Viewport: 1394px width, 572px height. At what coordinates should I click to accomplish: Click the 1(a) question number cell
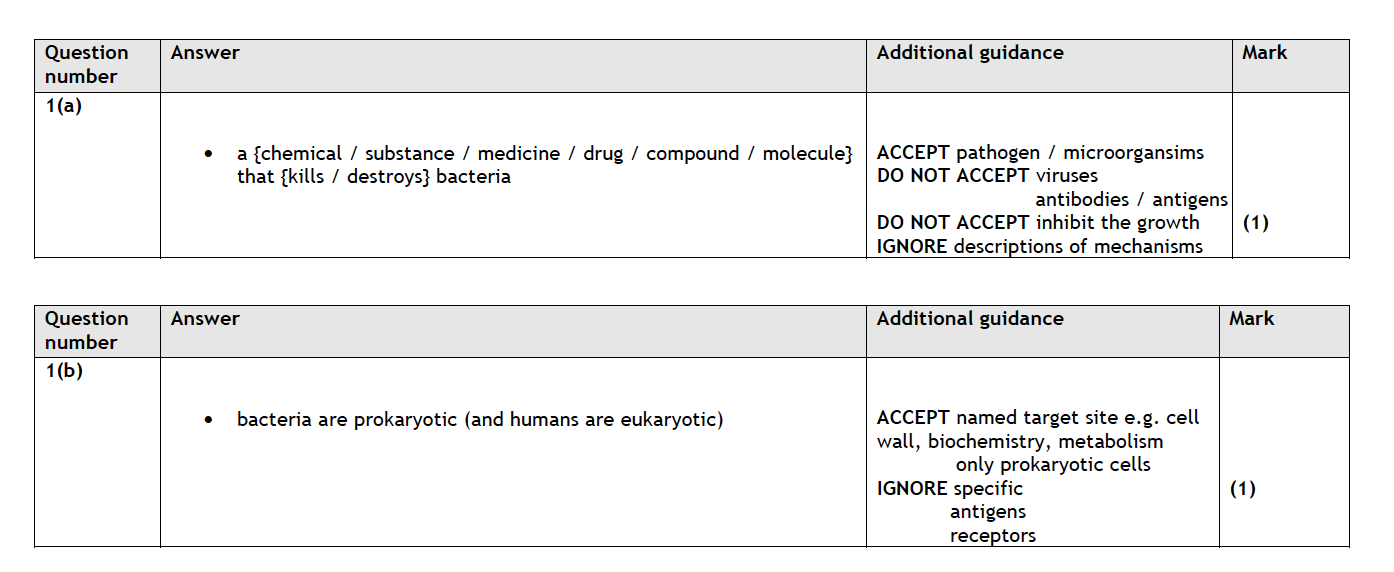pos(63,105)
